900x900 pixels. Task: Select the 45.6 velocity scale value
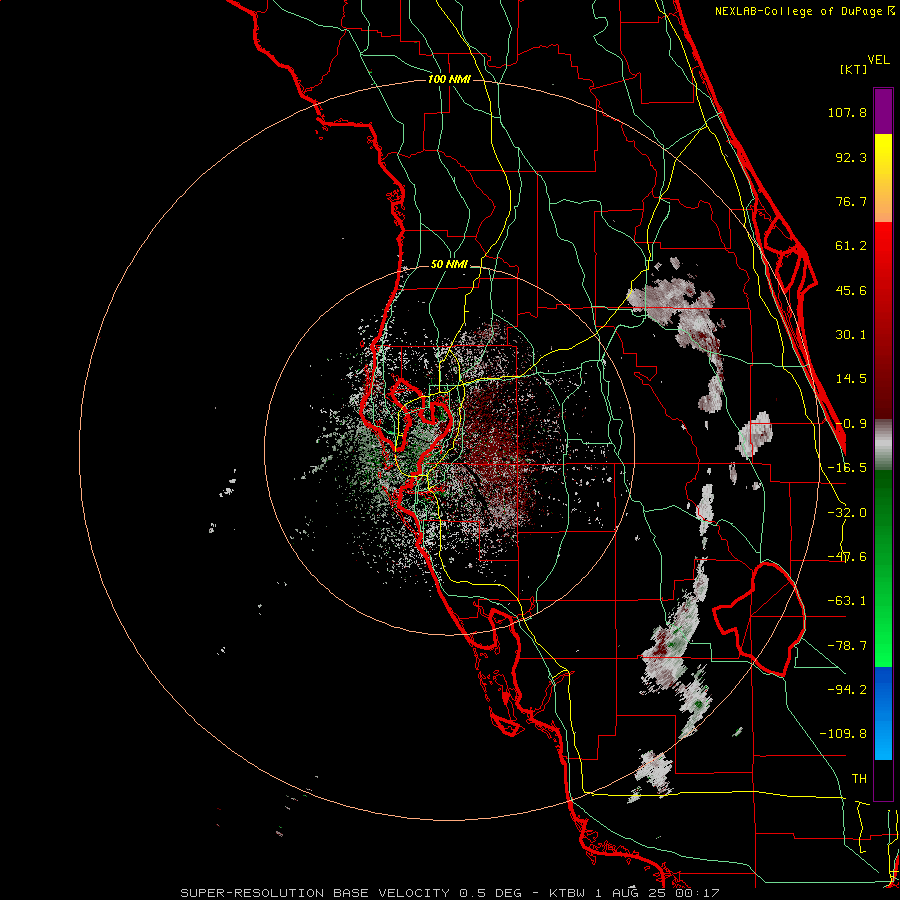851,290
